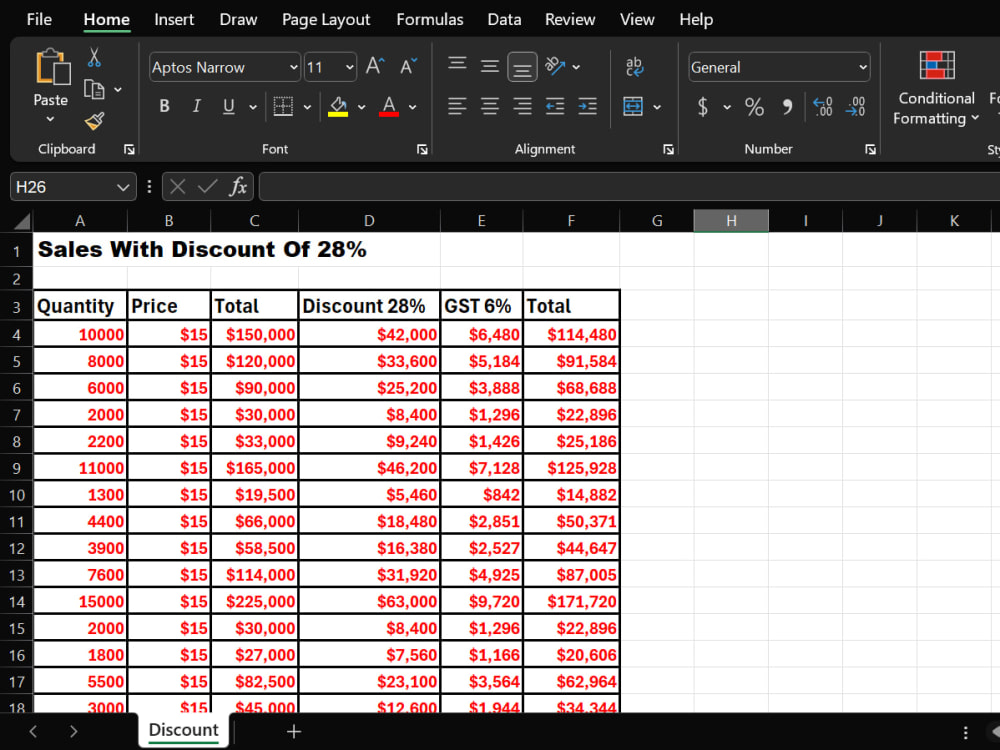This screenshot has height=750, width=1000.
Task: Click the Insert Function fx icon
Action: coord(239,187)
